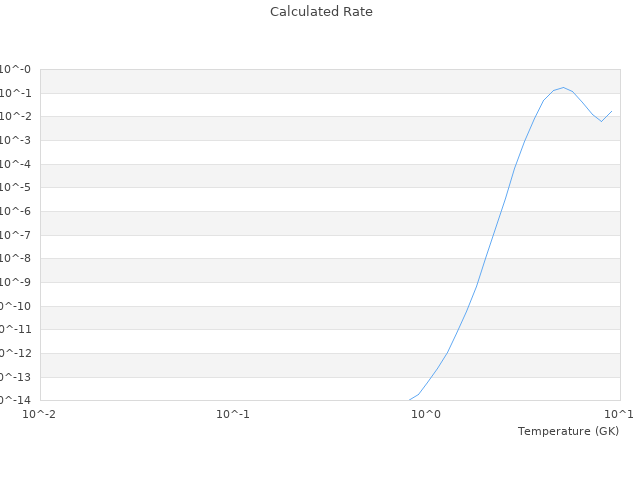The height and width of the screenshot is (480, 640).
Task: Click the dip near the curve's right end
Action: point(601,121)
